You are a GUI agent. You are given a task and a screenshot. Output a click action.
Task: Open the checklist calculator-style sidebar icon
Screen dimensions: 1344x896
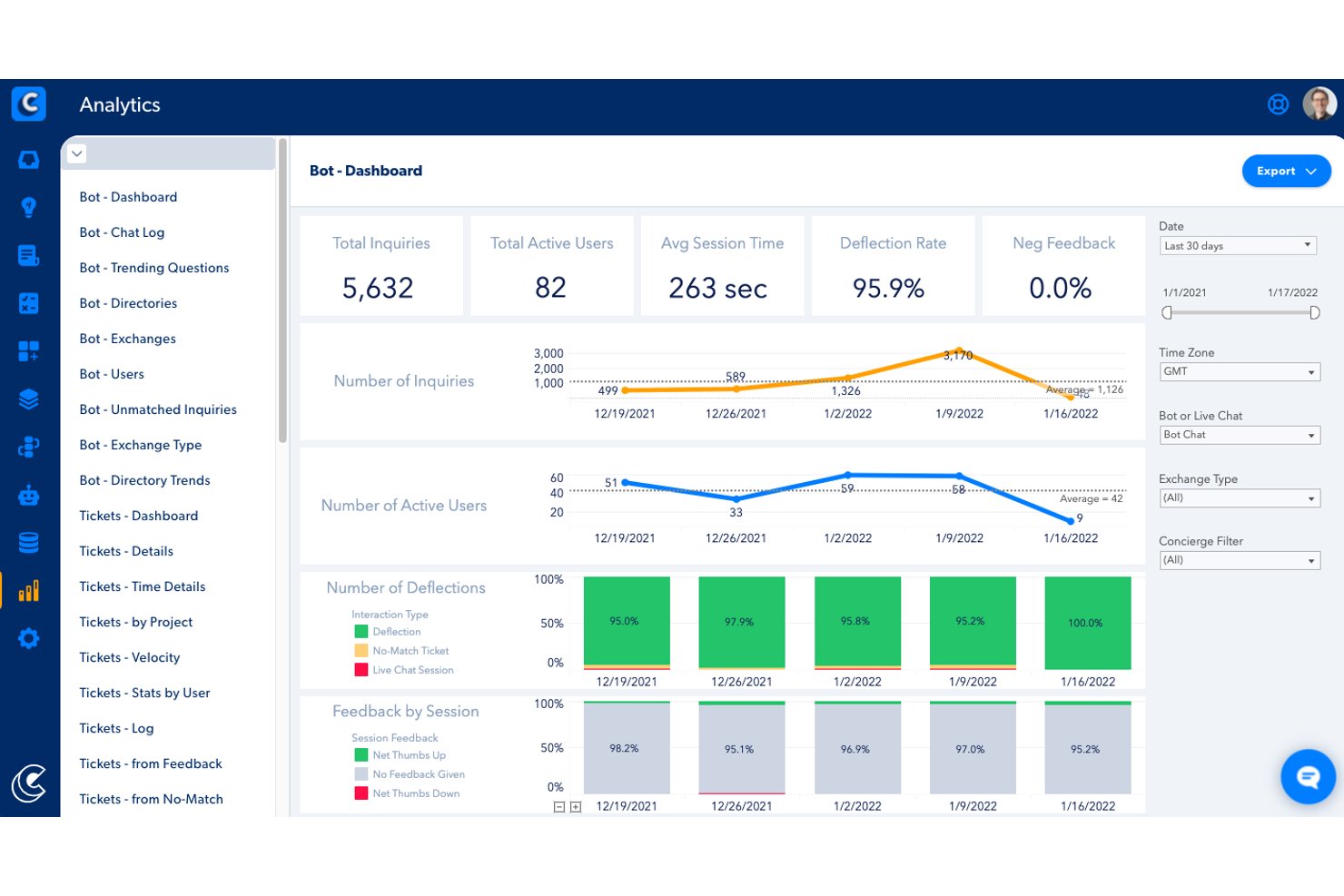click(x=29, y=303)
